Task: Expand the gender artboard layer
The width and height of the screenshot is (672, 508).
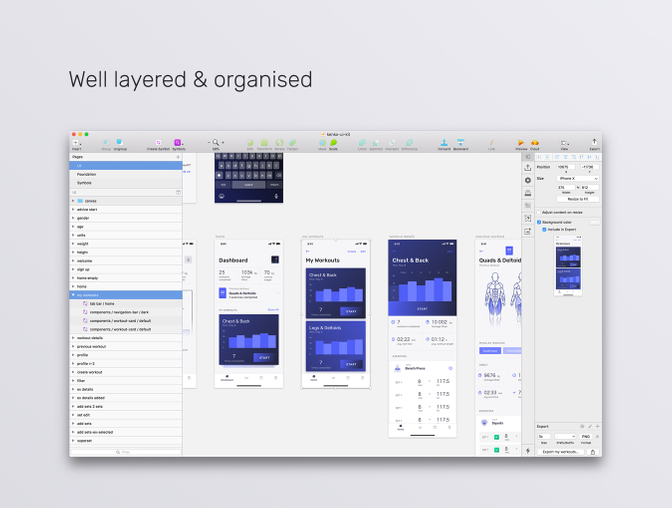Action: 73,218
